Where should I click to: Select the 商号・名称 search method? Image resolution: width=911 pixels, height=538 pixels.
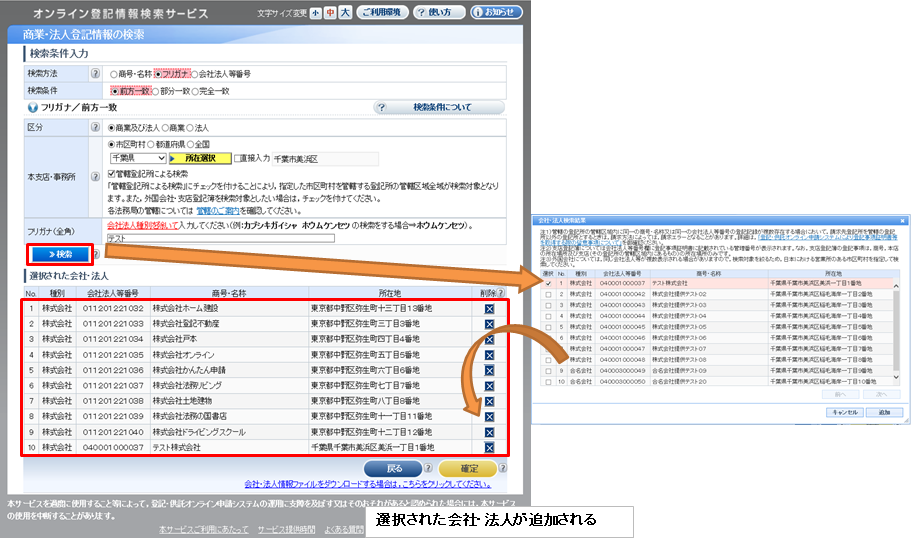click(x=113, y=74)
